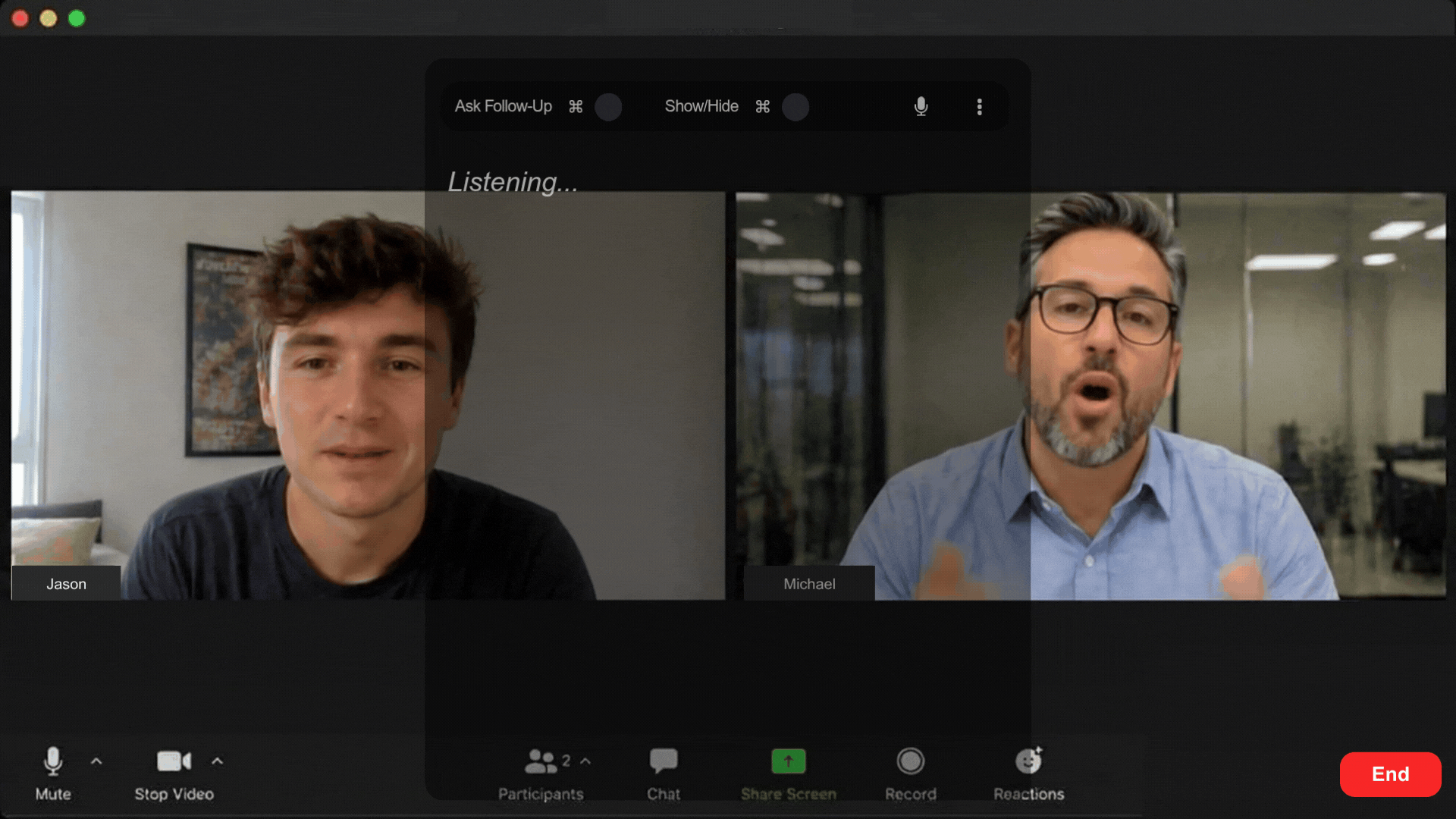Click Ask Follow-Up in the overlay bar
The image size is (1456, 819).
point(504,106)
